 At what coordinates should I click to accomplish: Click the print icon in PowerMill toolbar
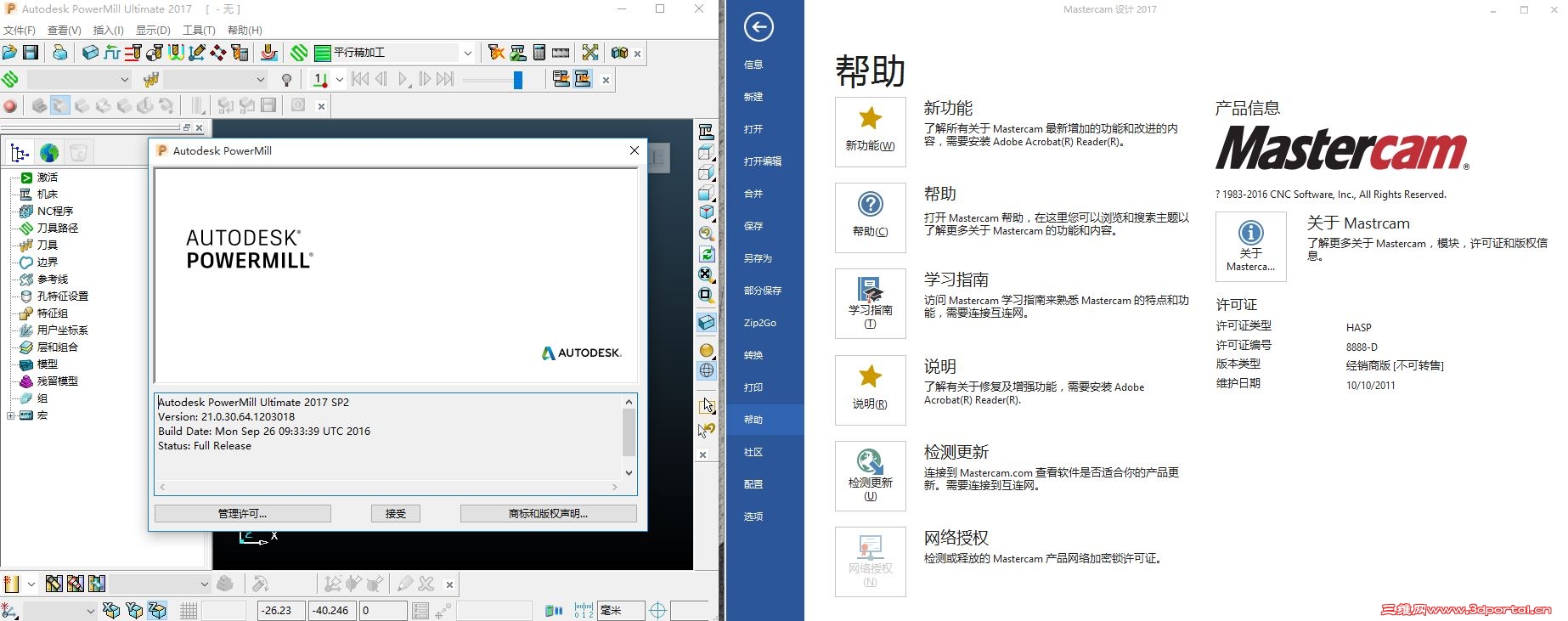[59, 53]
